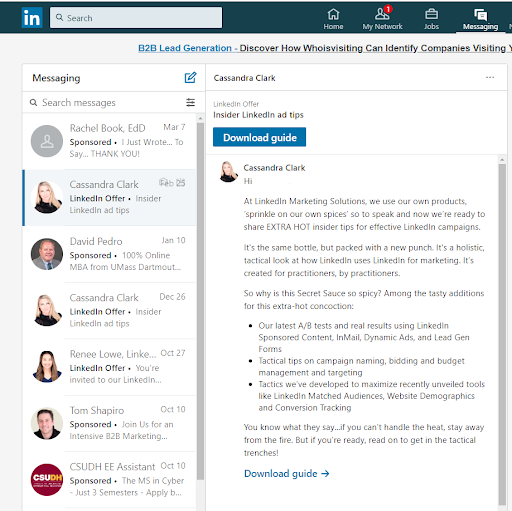Click Renee Lowe's profile photo
512x511 pixels.
click(x=47, y=367)
